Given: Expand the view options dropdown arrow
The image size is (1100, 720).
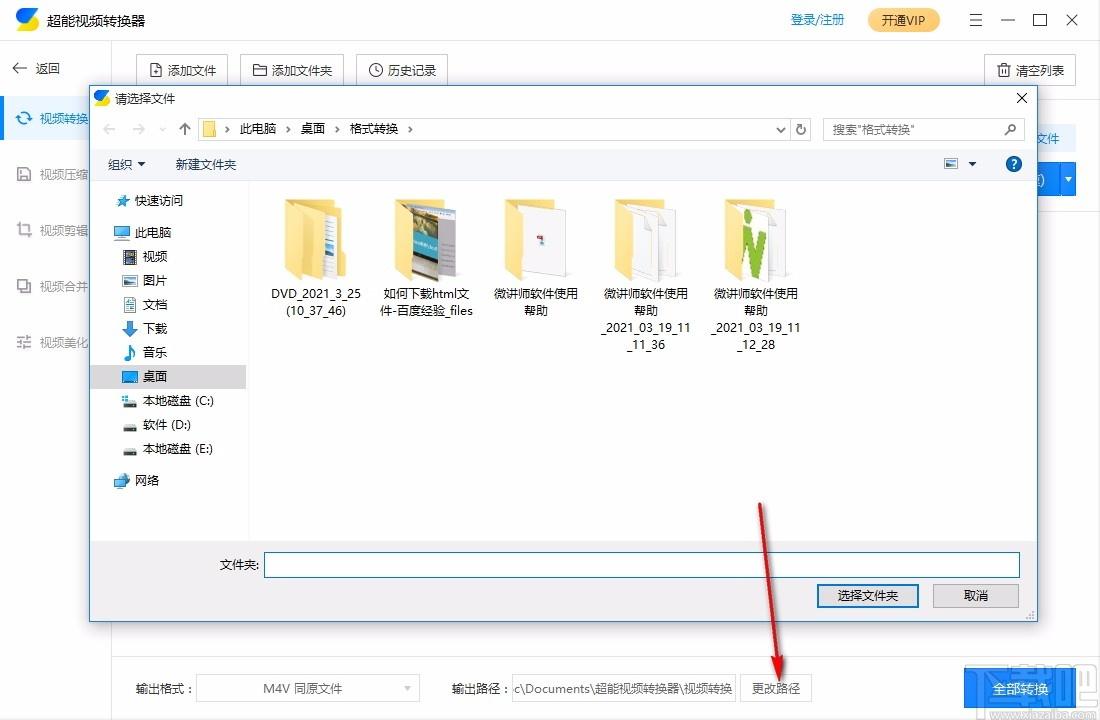Looking at the screenshot, I should tap(972, 164).
